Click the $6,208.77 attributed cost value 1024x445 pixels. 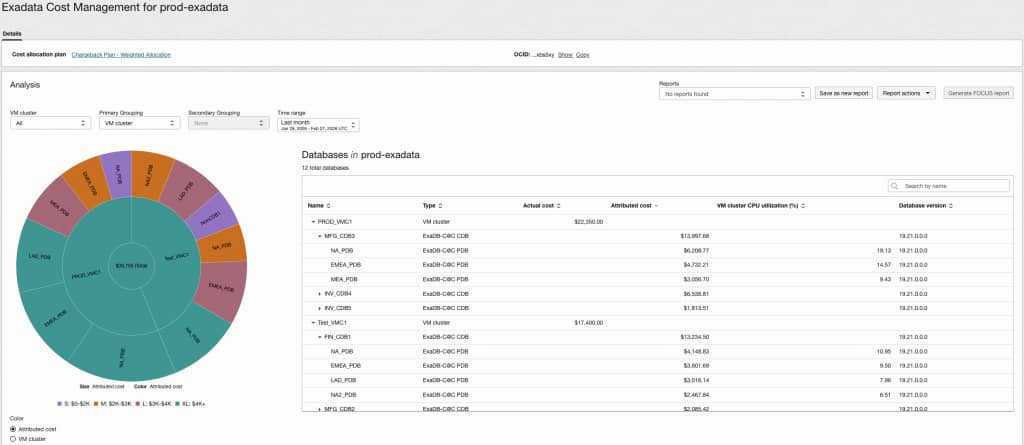(695, 250)
